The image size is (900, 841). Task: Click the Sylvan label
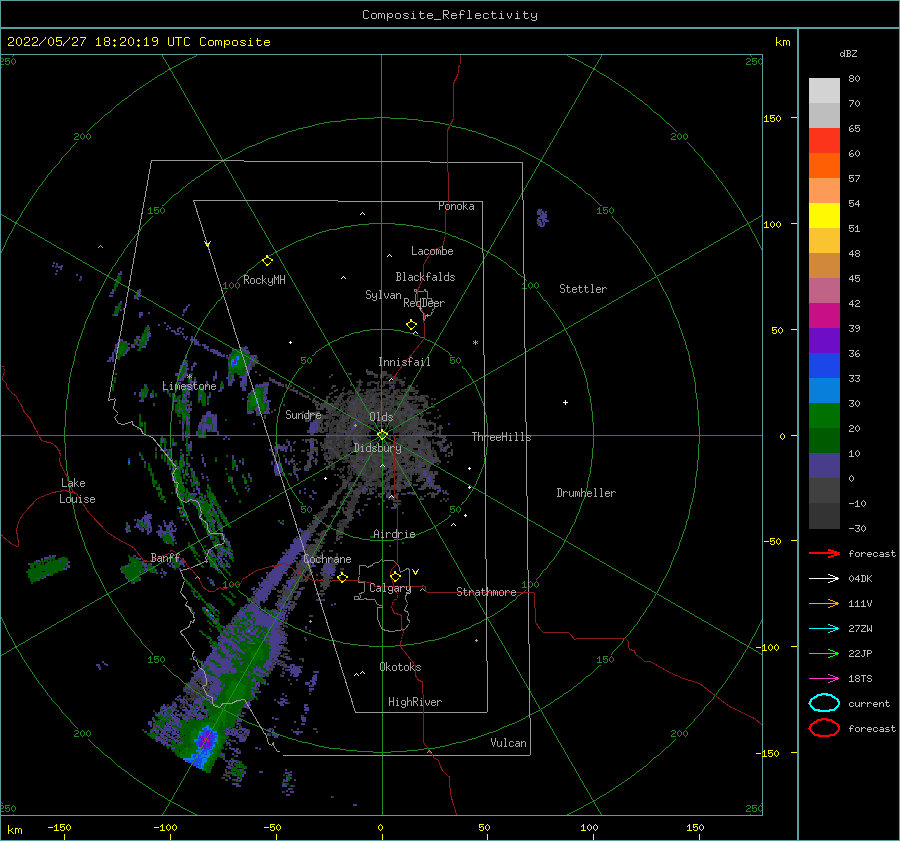(383, 294)
